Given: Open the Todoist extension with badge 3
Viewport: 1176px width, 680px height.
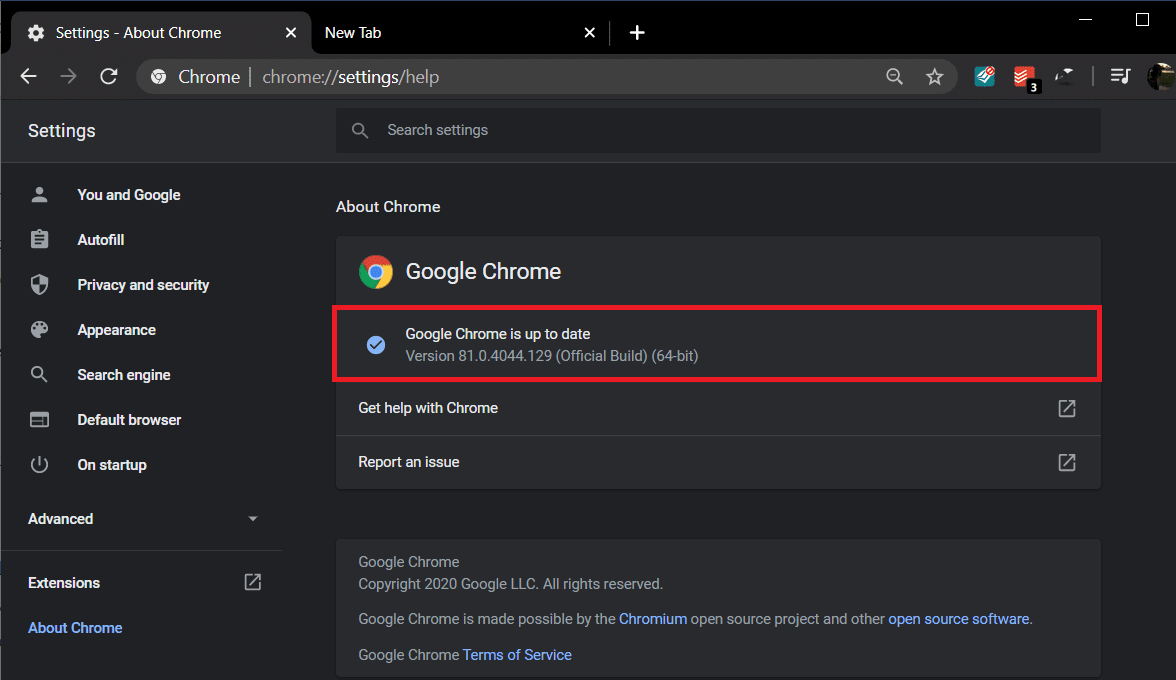Looking at the screenshot, I should click(x=1023, y=76).
